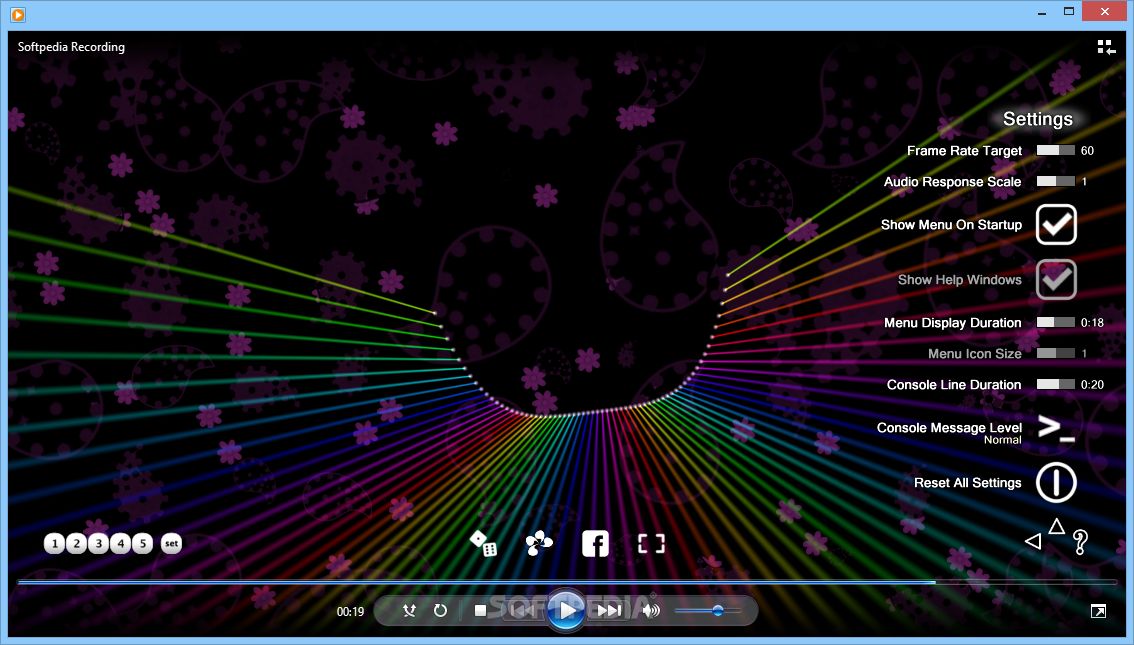Adjust the Console Line Duration slider
This screenshot has width=1134, height=645.
pos(1055,385)
